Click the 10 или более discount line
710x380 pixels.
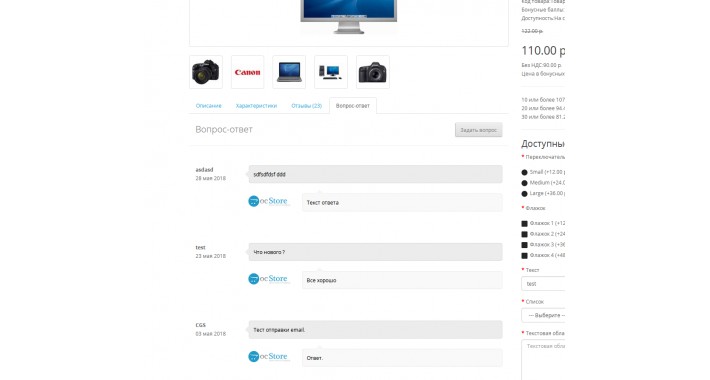point(543,100)
